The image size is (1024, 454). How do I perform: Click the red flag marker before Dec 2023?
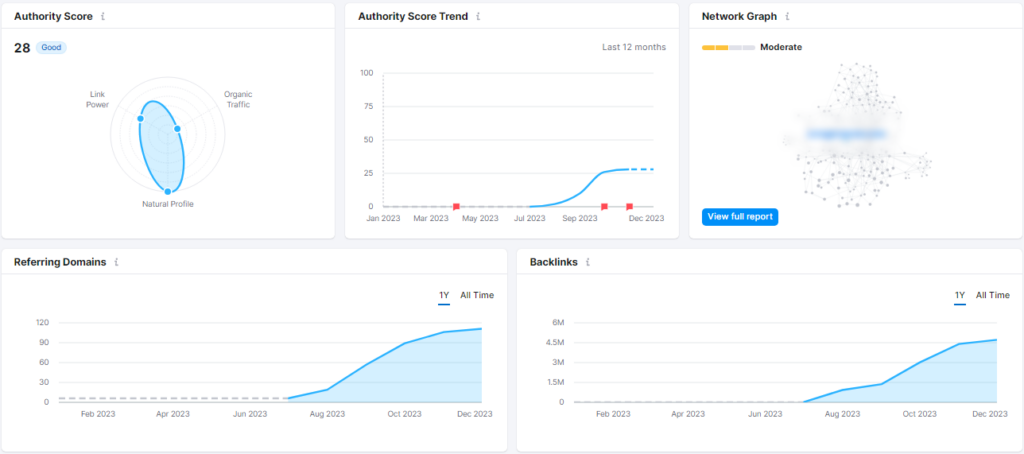[630, 206]
